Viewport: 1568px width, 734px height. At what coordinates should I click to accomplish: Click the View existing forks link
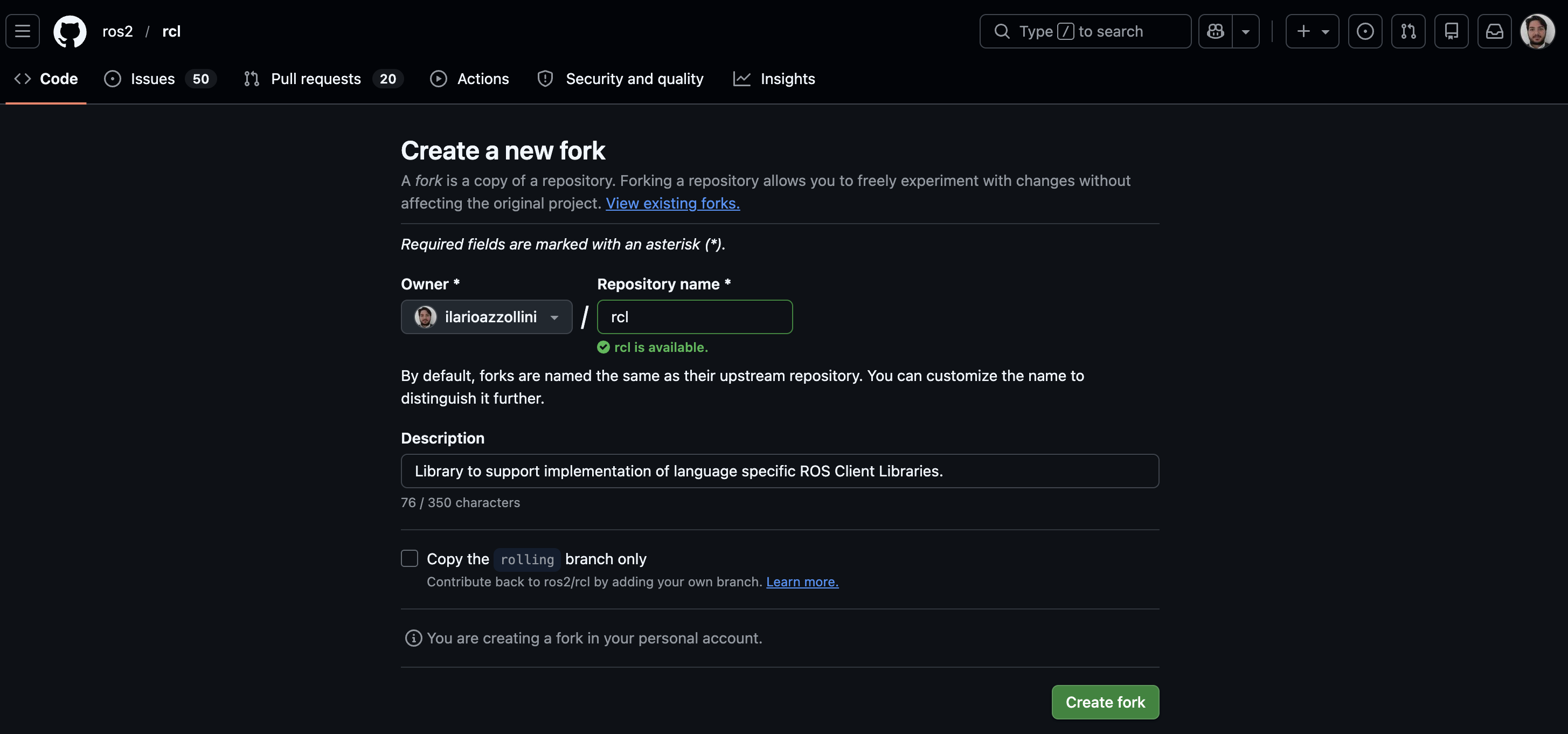point(672,203)
